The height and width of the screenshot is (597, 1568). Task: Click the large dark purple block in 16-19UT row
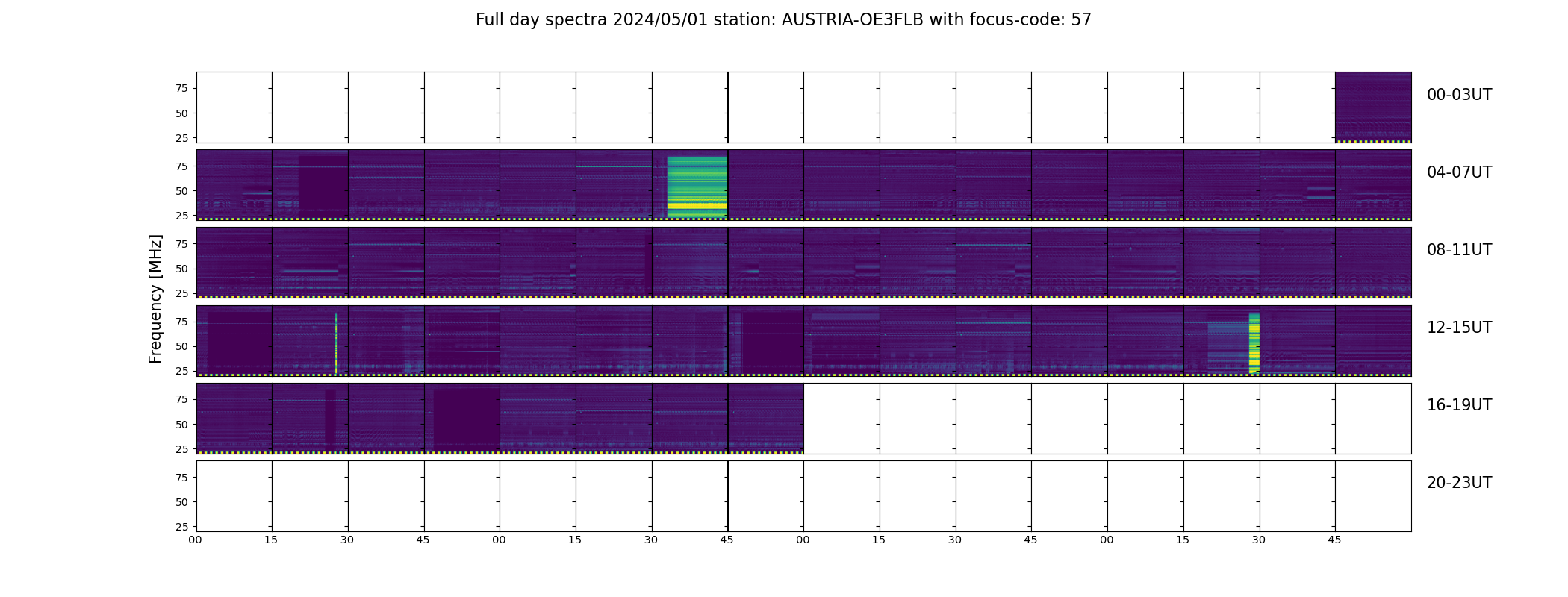pyautogui.click(x=467, y=419)
